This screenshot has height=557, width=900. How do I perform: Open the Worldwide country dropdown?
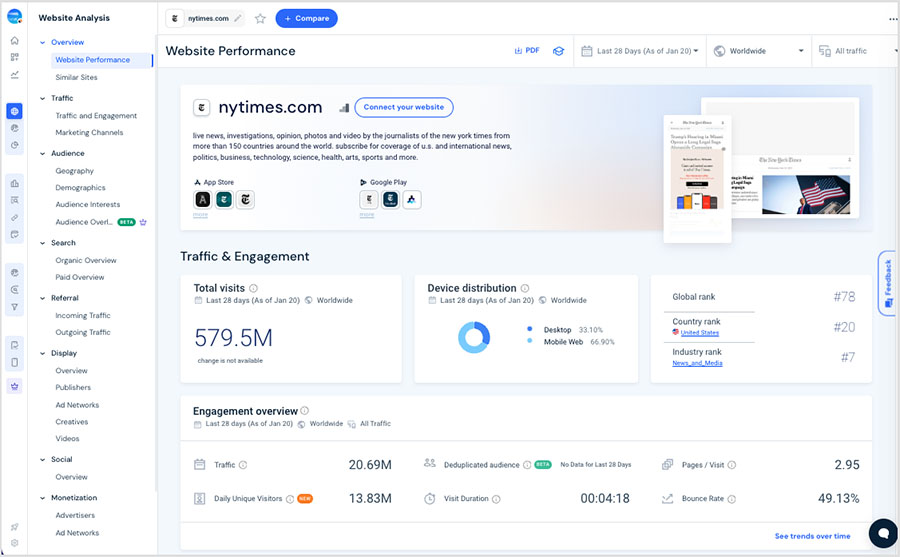[758, 51]
